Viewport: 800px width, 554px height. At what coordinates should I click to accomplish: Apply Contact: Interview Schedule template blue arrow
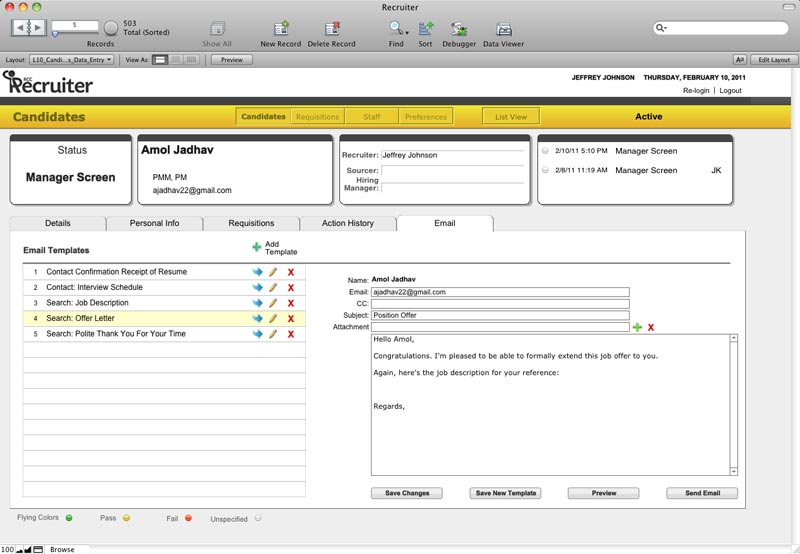click(x=257, y=287)
